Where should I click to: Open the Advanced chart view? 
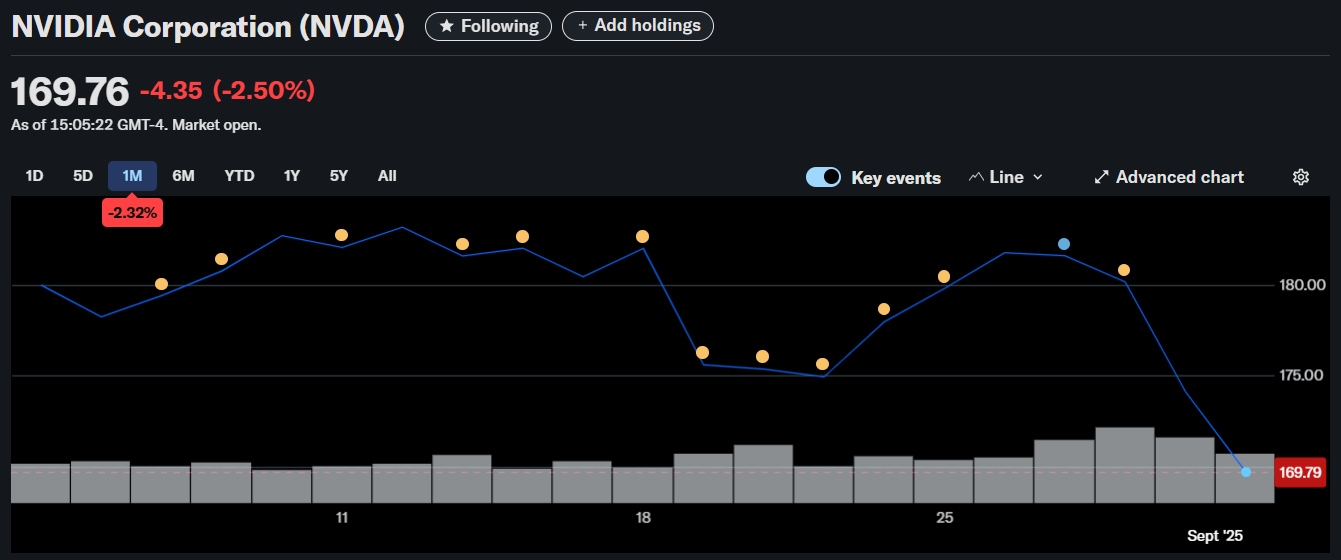(1169, 177)
